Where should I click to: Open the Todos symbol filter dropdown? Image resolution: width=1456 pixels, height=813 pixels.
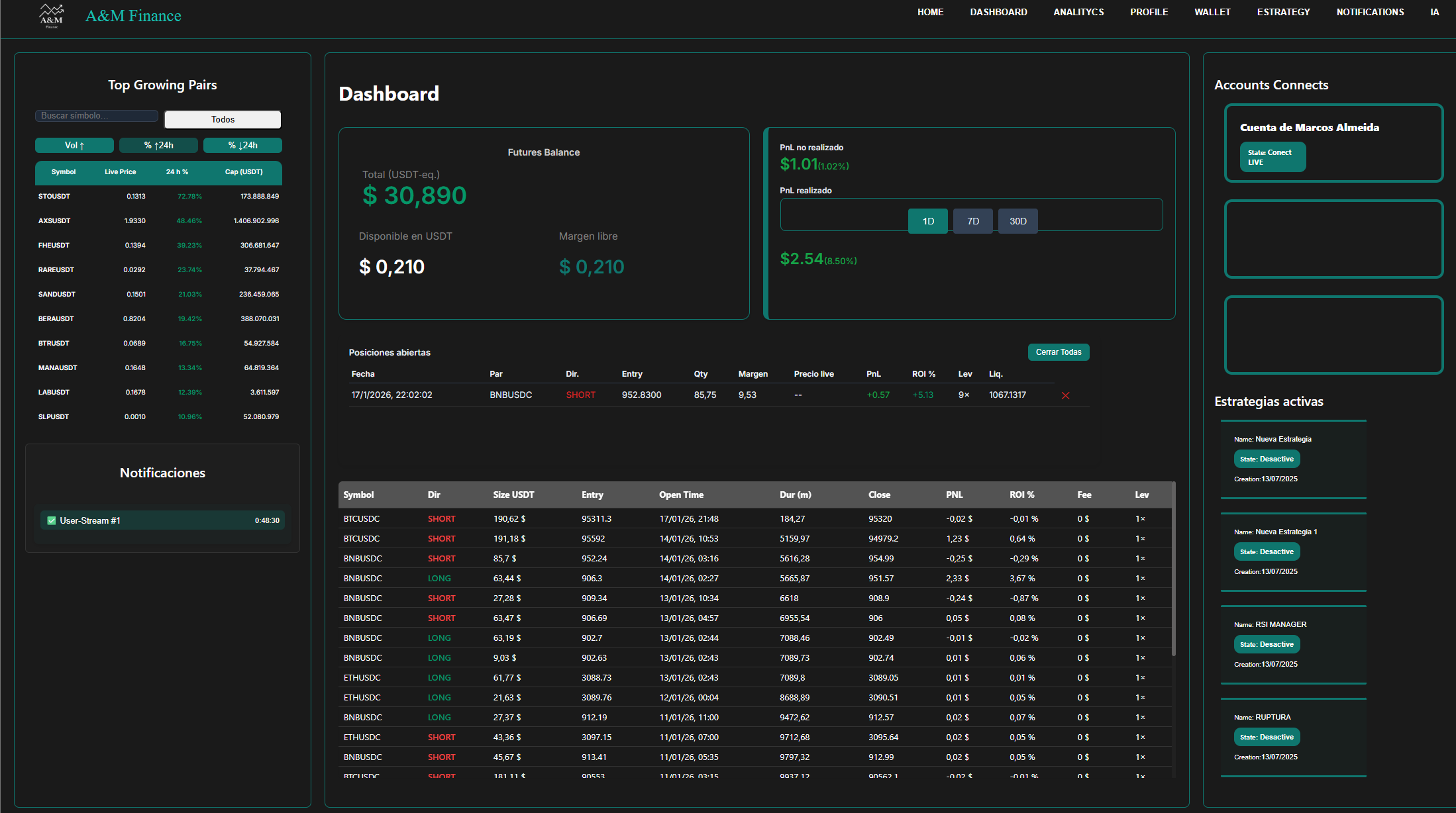[223, 119]
